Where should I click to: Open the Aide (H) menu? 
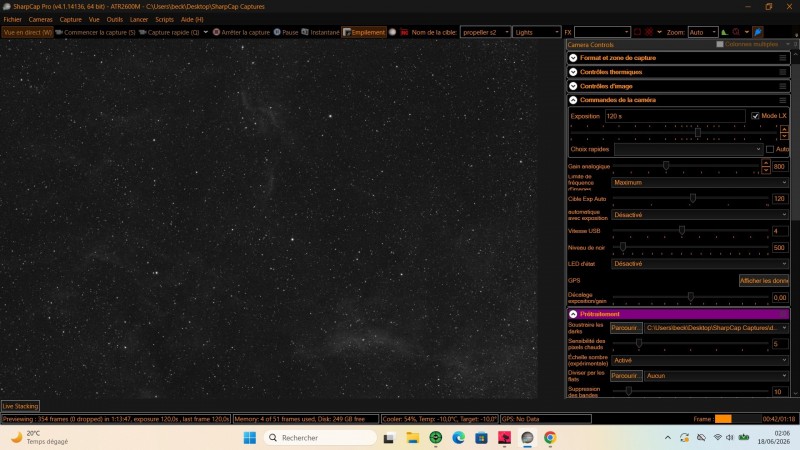tap(192, 19)
